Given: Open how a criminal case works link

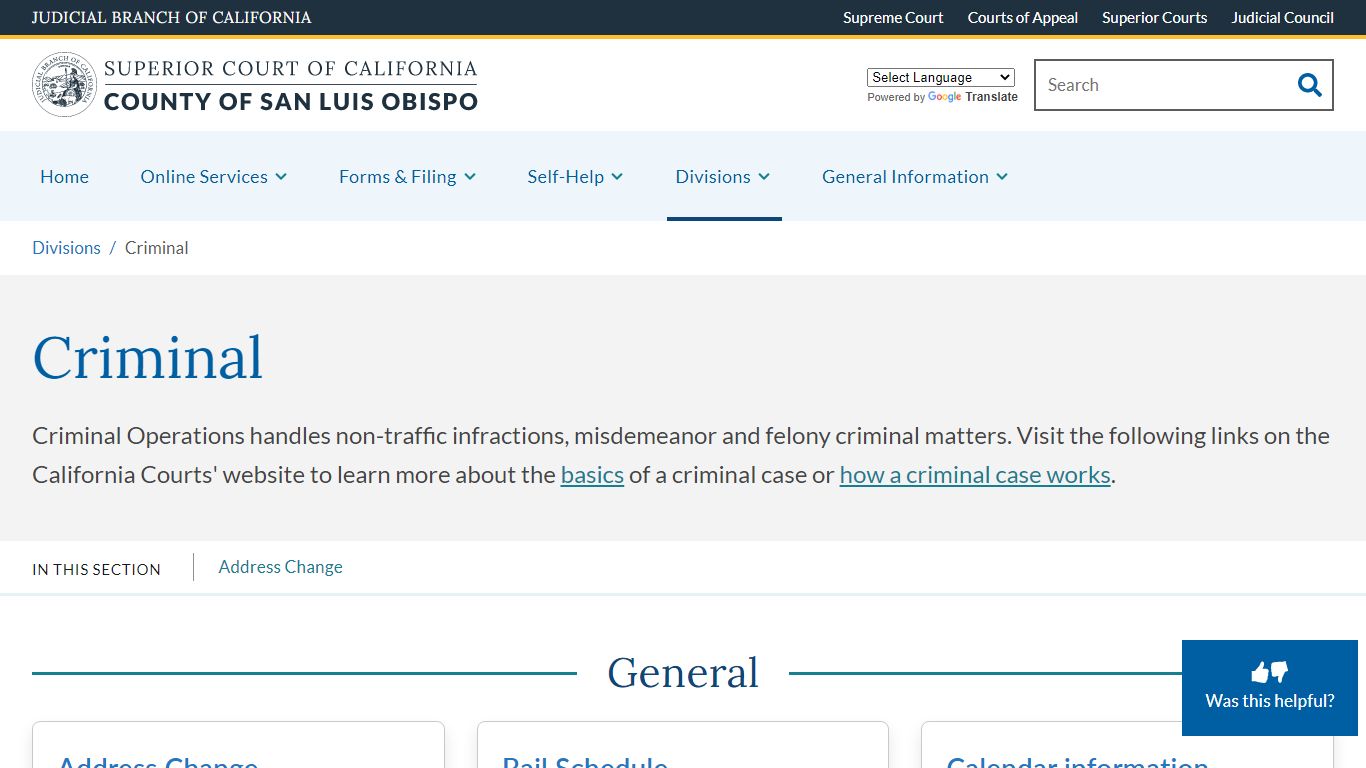Looking at the screenshot, I should tap(975, 474).
